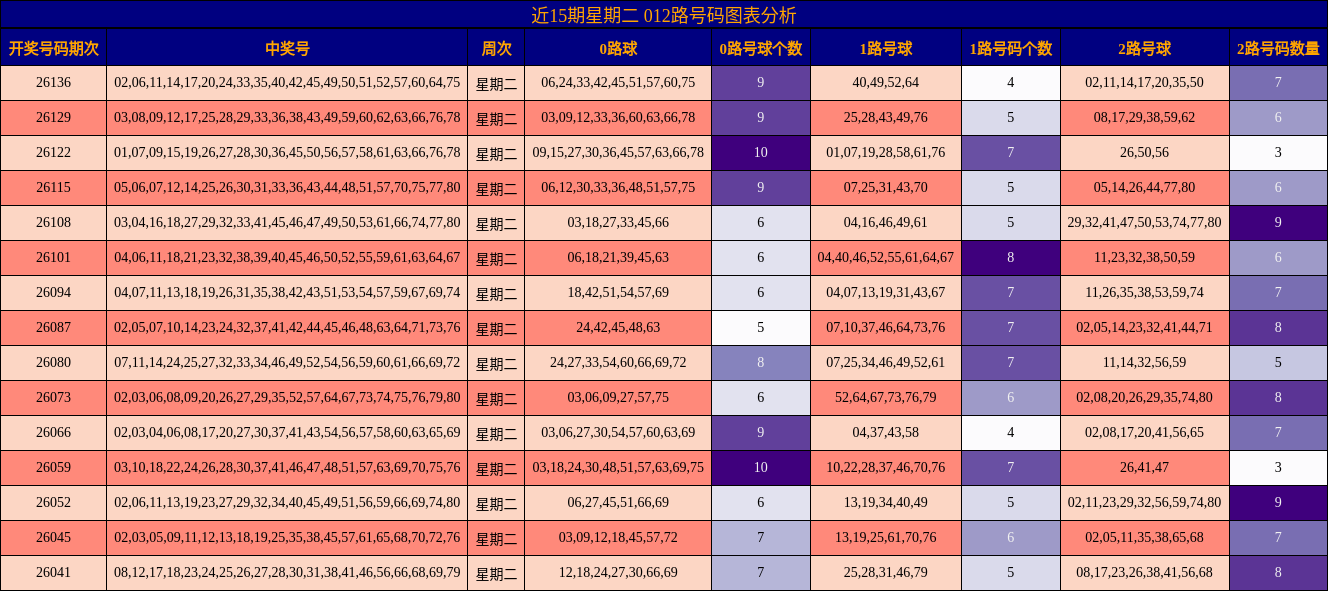Screen dimensions: 1328x591
Task: Click winning numbers starting 03,08,09,12,17,25
Action: pyautogui.click(x=287, y=118)
